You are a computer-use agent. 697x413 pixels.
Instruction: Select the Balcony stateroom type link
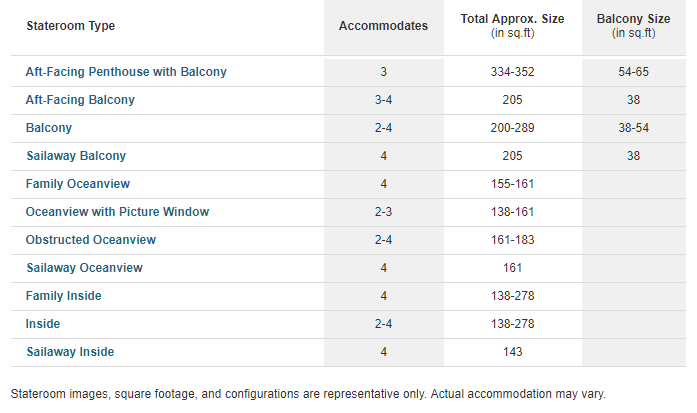click(49, 128)
